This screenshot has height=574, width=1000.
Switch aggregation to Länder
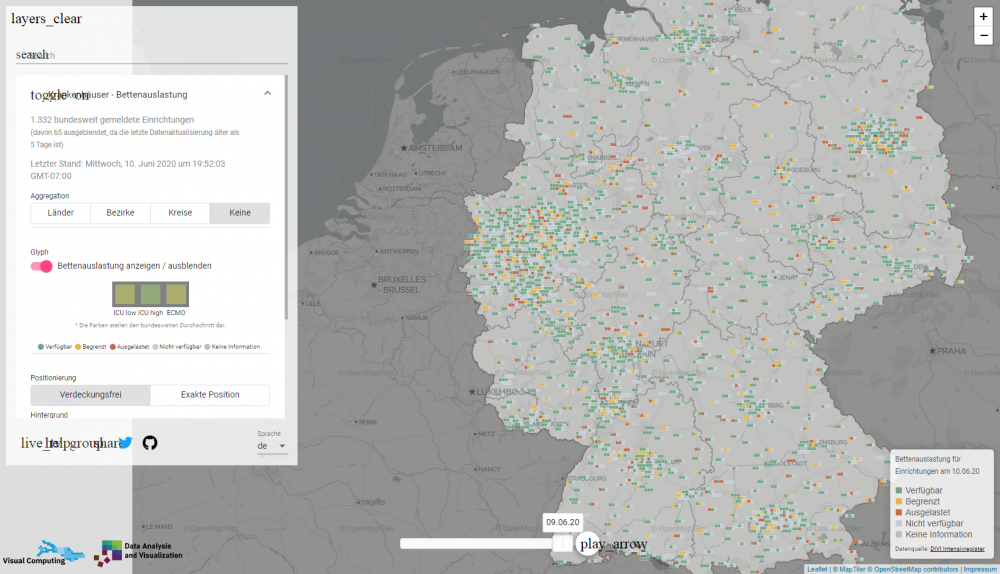(x=61, y=213)
